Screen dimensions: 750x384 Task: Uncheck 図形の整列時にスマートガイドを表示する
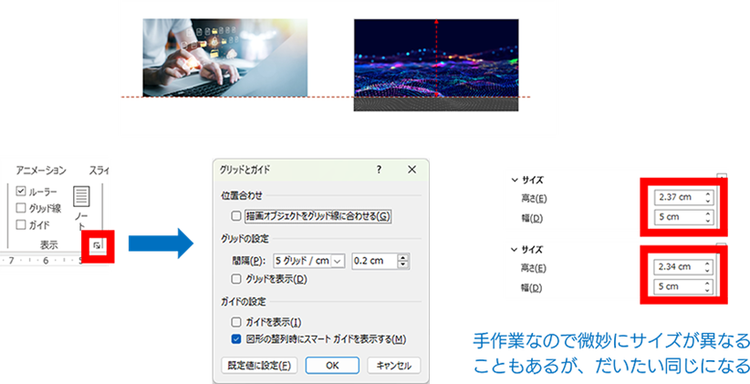click(236, 339)
